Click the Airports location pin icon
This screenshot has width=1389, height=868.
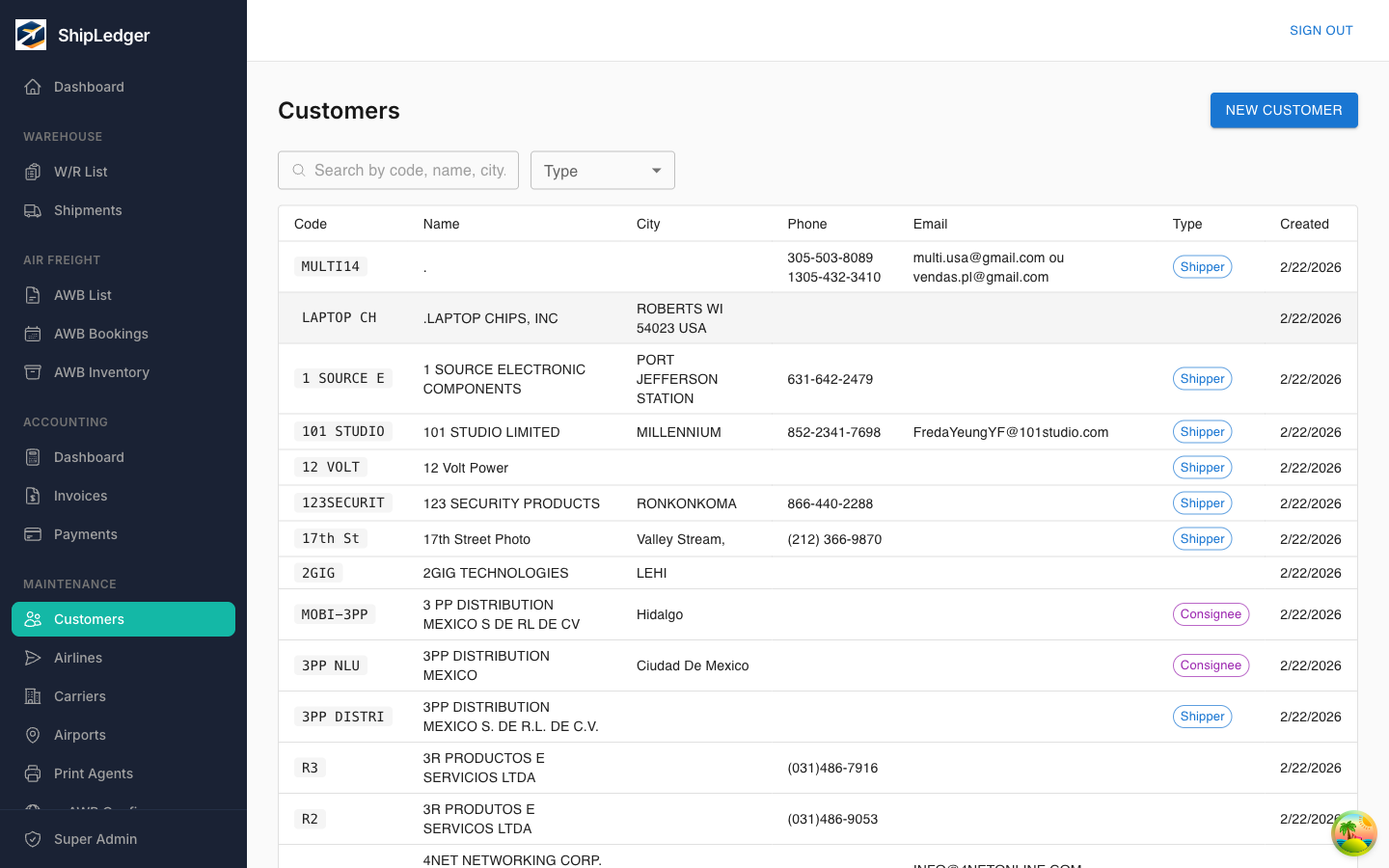(x=33, y=735)
